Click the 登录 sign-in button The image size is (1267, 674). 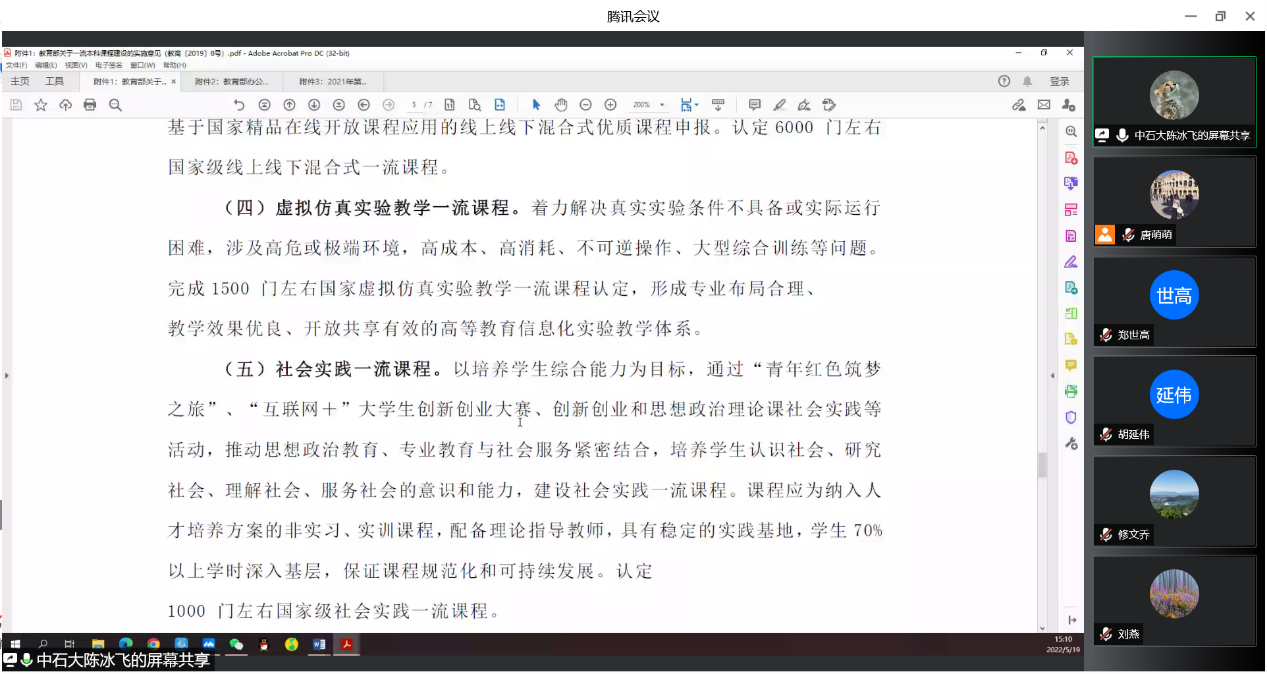1059,82
